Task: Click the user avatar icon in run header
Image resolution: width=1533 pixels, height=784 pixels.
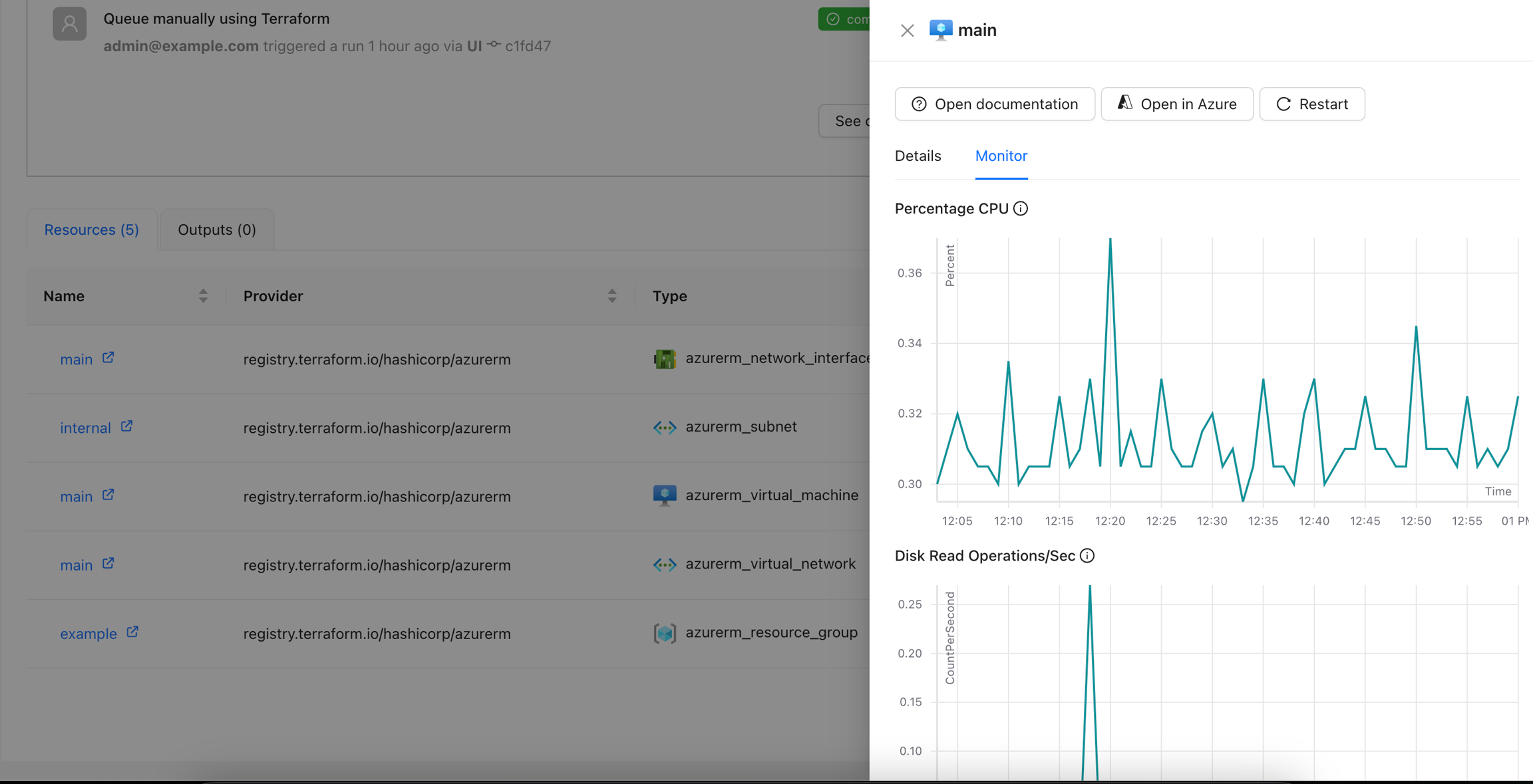Action: [70, 25]
